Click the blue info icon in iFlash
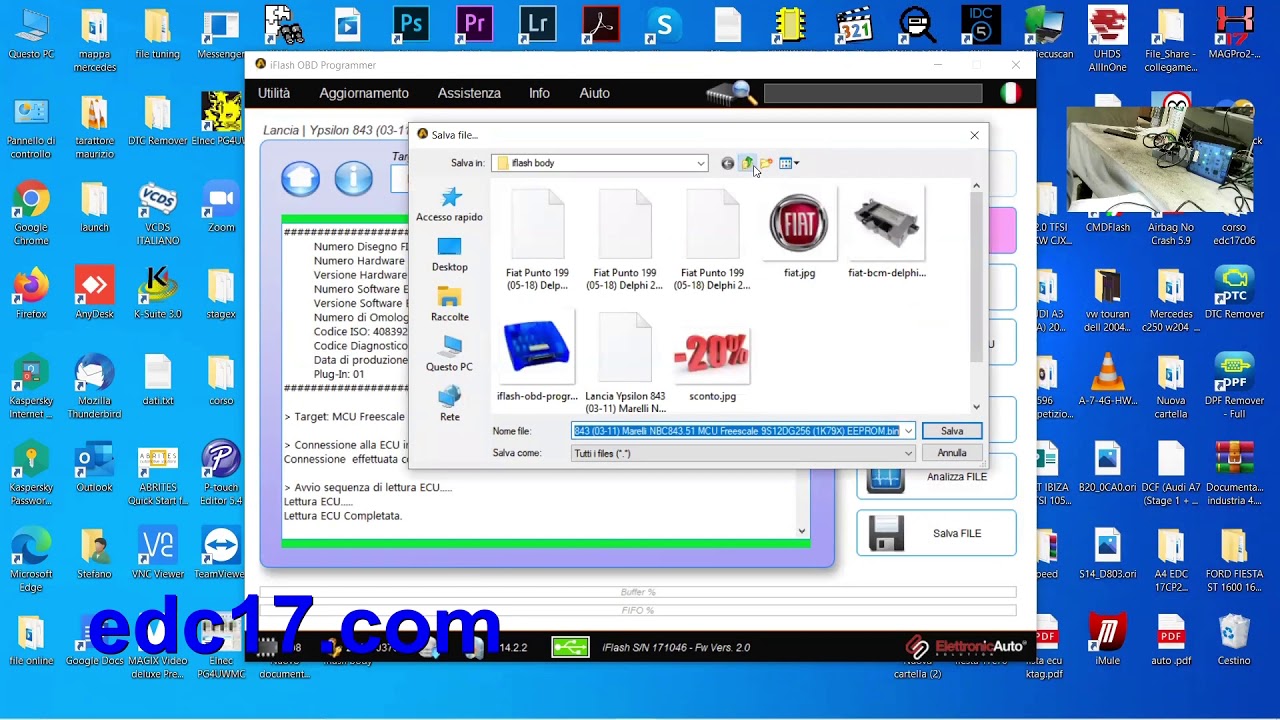Viewport: 1280px width, 720px height. click(353, 178)
